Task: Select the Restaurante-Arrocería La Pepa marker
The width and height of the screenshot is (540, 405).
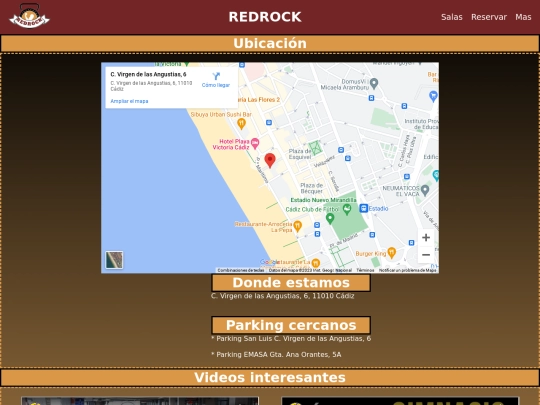Action: (298, 226)
